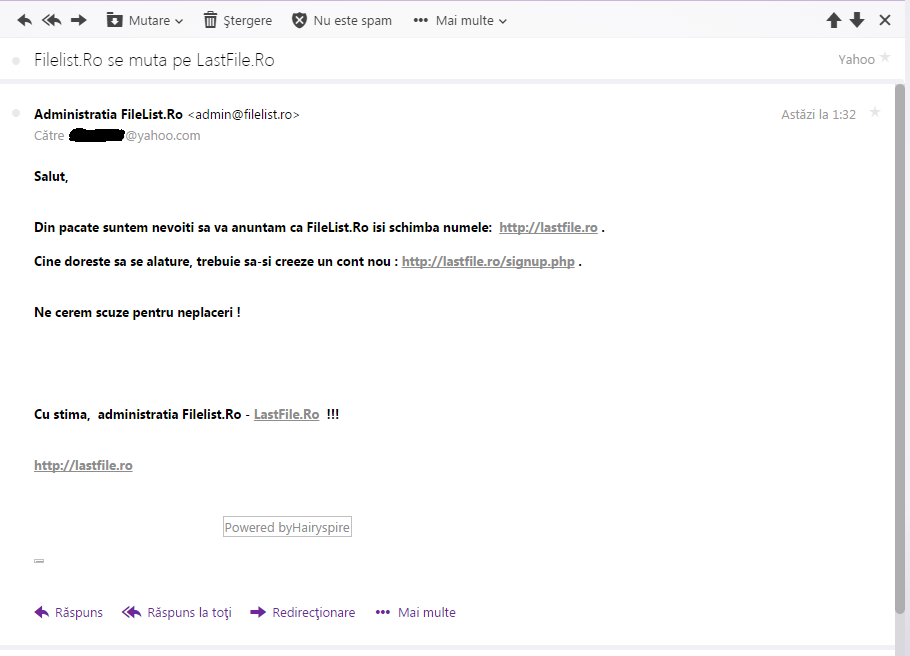Viewport: 910px width, 656px height.
Task: Click the forward arrow icon in top toolbar
Action: point(79,20)
